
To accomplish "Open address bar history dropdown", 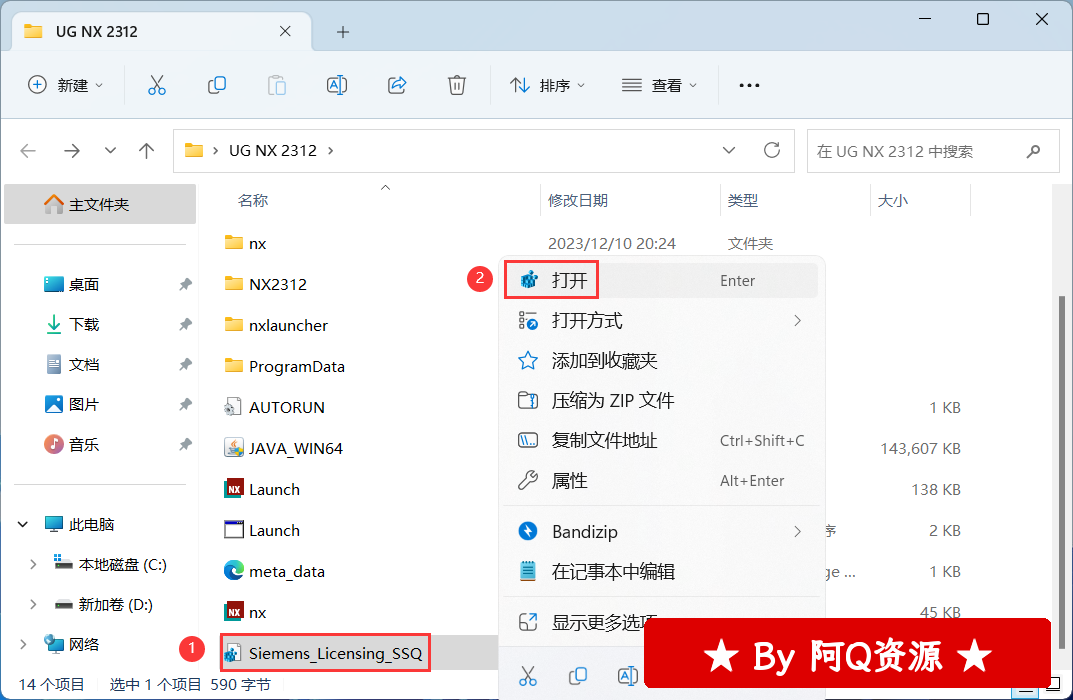I will 729,151.
